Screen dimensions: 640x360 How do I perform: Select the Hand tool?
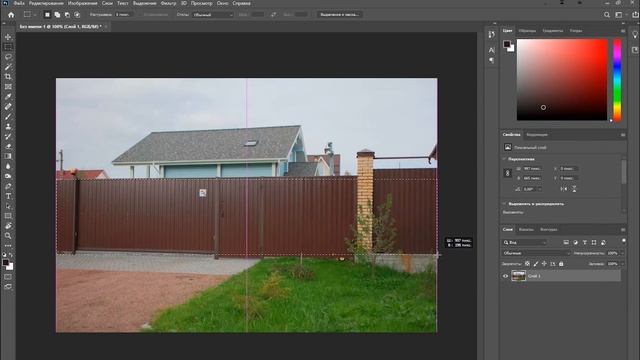[8, 226]
